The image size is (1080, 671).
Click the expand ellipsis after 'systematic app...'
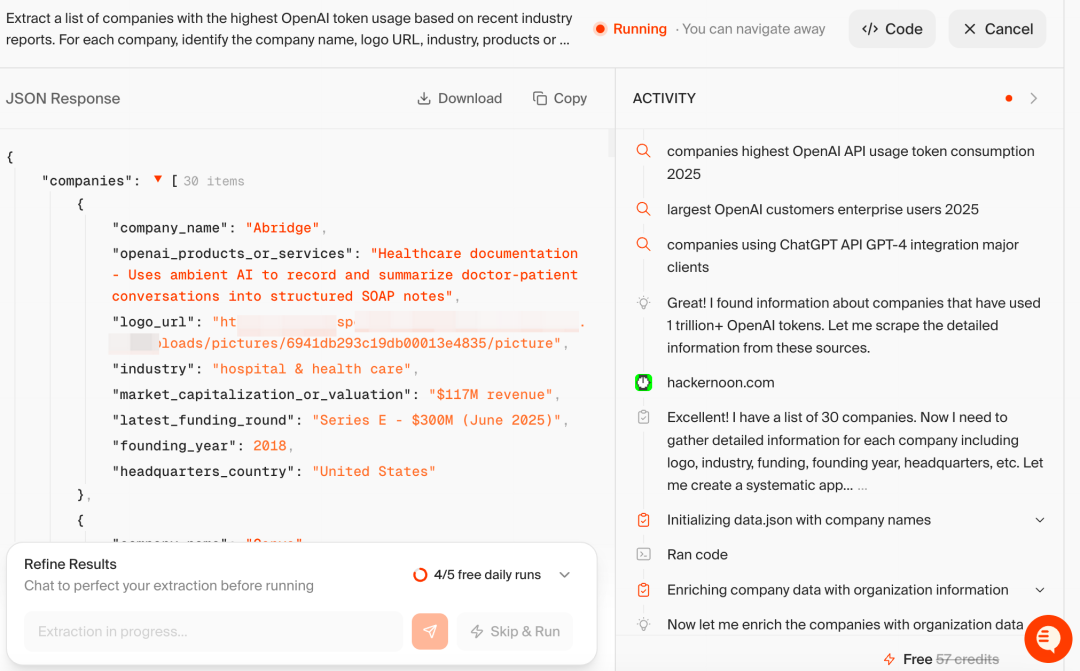862,486
